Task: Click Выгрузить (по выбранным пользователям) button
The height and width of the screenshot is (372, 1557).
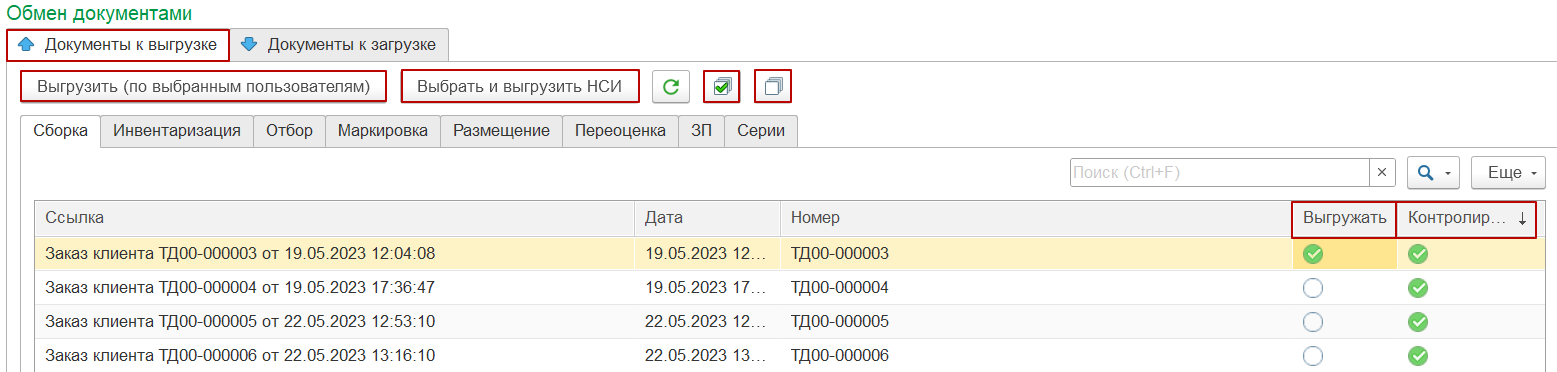Action: (x=203, y=87)
